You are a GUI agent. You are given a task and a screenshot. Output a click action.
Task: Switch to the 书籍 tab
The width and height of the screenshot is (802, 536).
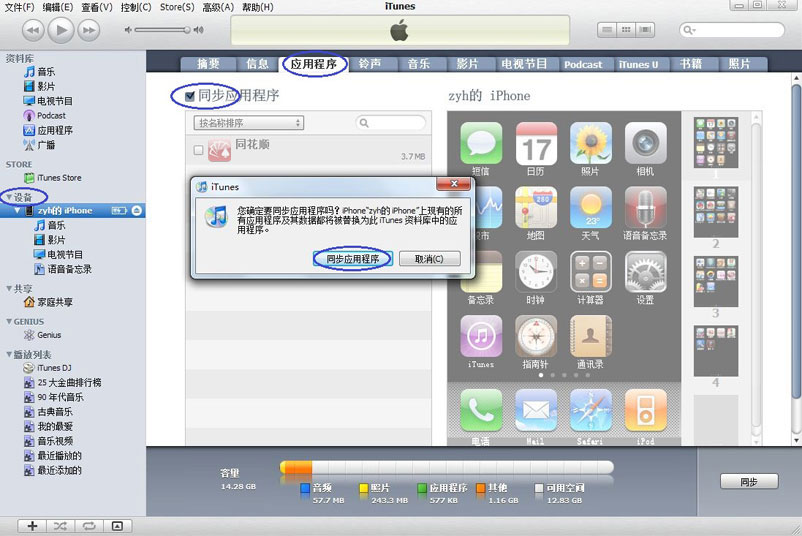(690, 64)
